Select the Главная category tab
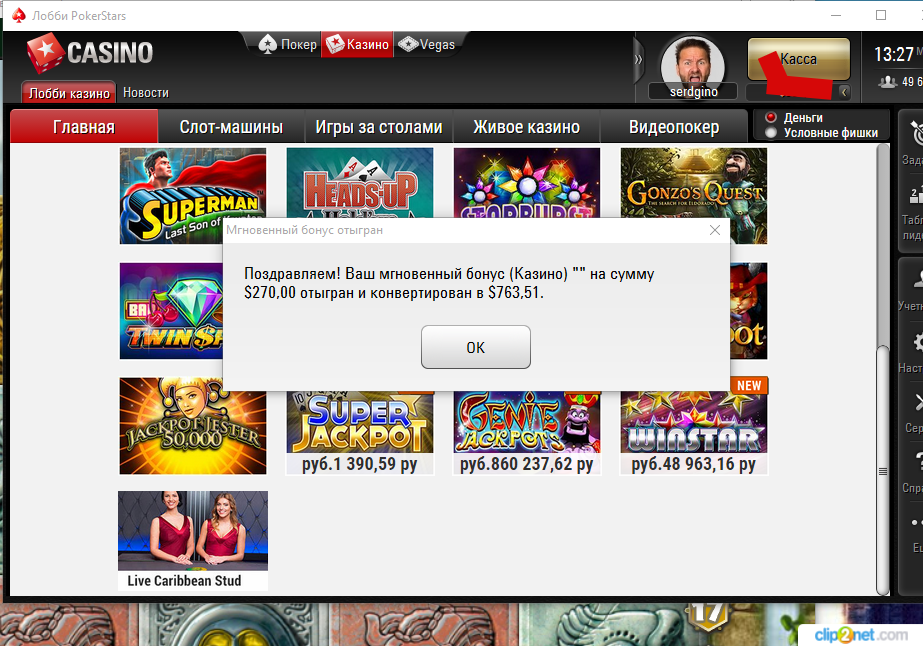Screen dimensions: 923x646 click(84, 127)
